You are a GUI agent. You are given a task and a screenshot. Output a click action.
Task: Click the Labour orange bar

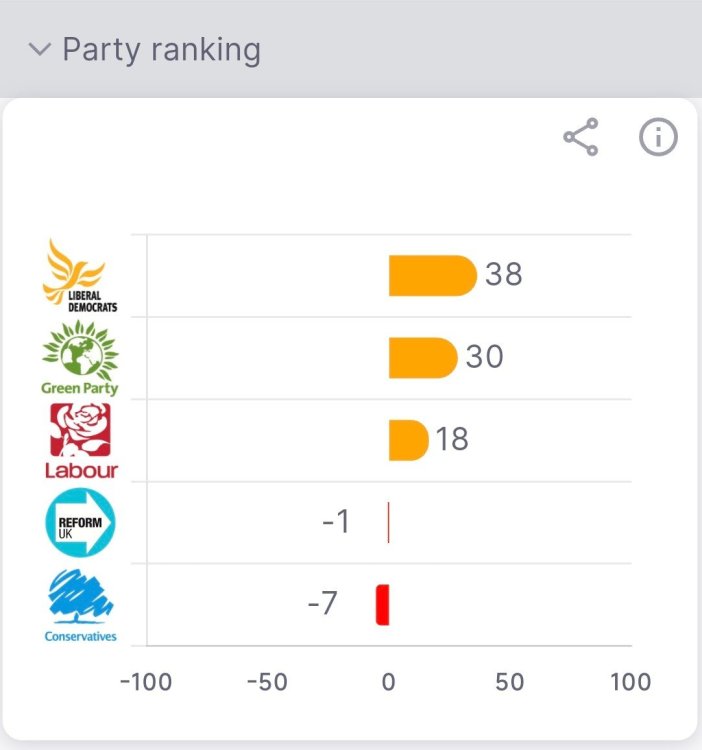[408, 440]
